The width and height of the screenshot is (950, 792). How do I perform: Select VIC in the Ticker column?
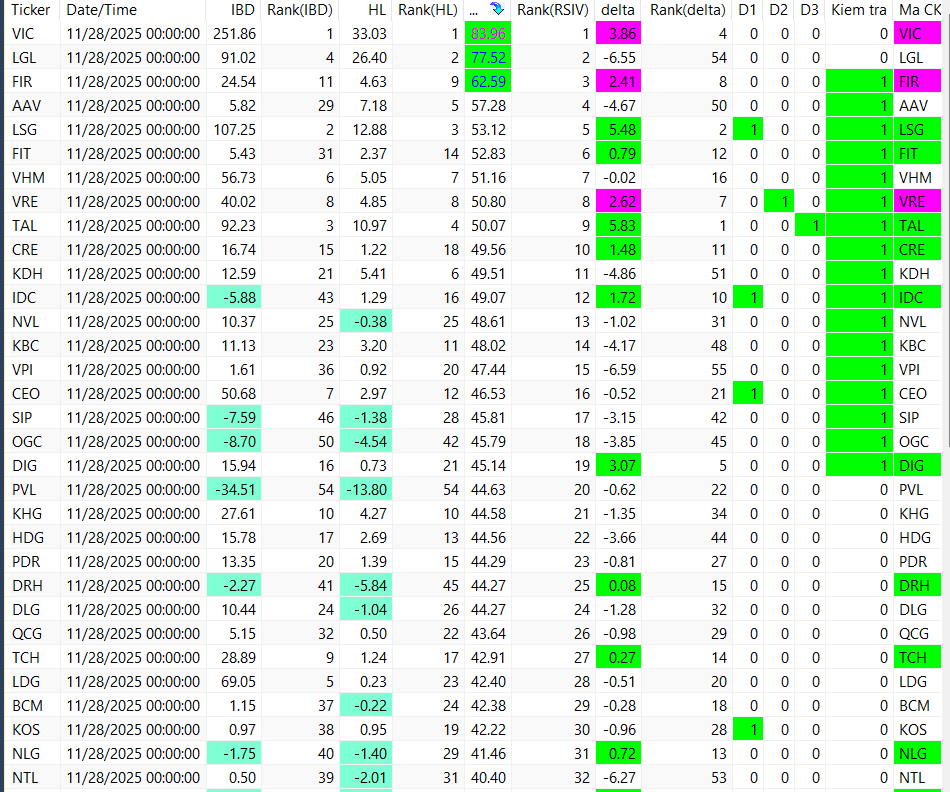pos(23,34)
